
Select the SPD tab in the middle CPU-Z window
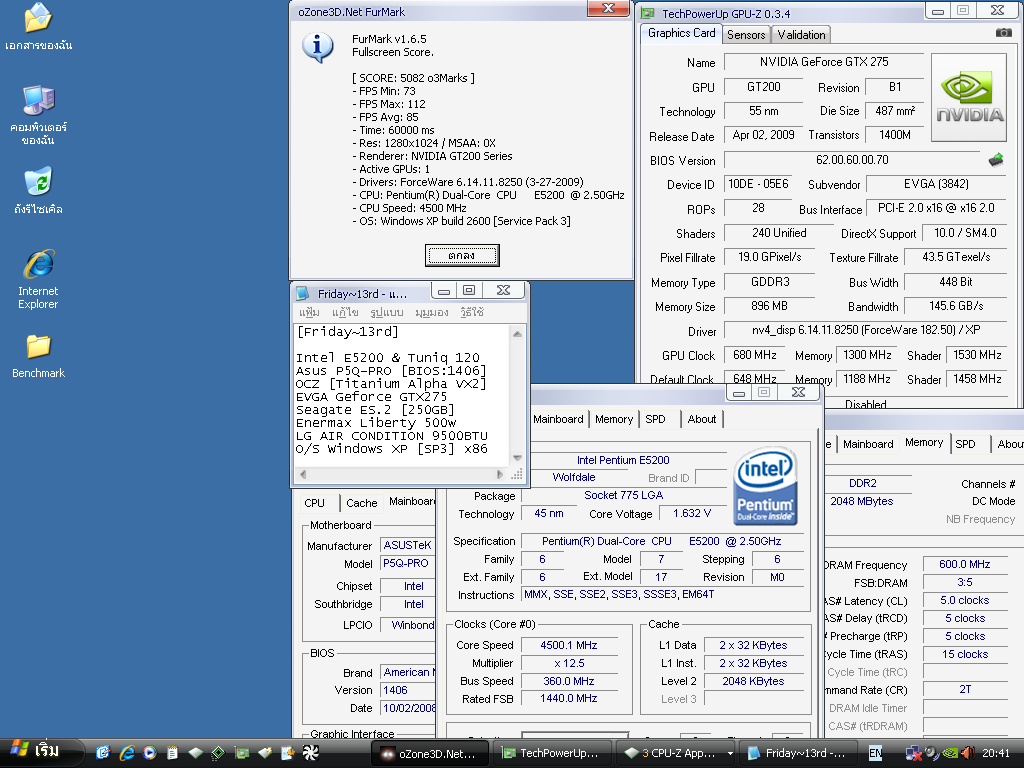(x=655, y=419)
